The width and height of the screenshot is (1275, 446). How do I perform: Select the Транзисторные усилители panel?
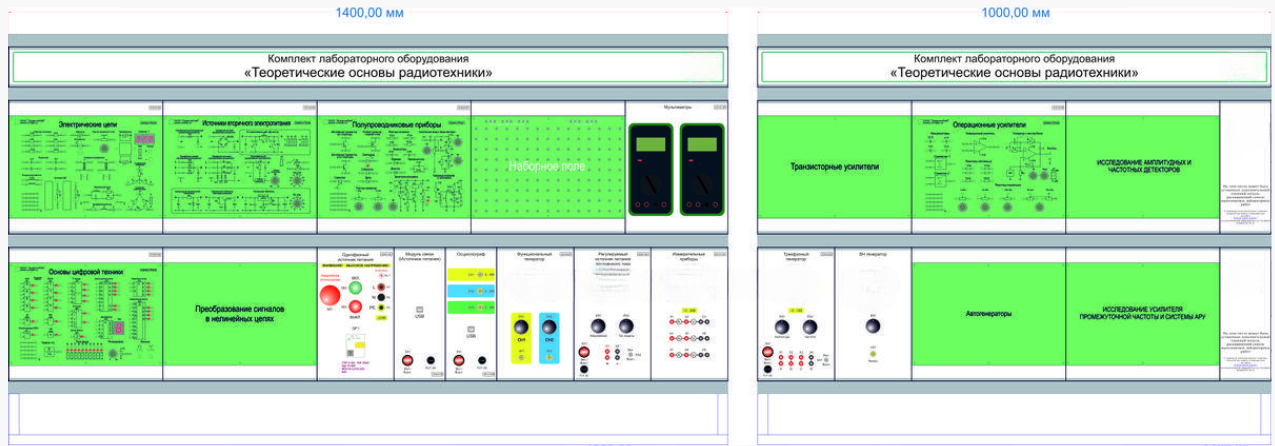(x=834, y=167)
